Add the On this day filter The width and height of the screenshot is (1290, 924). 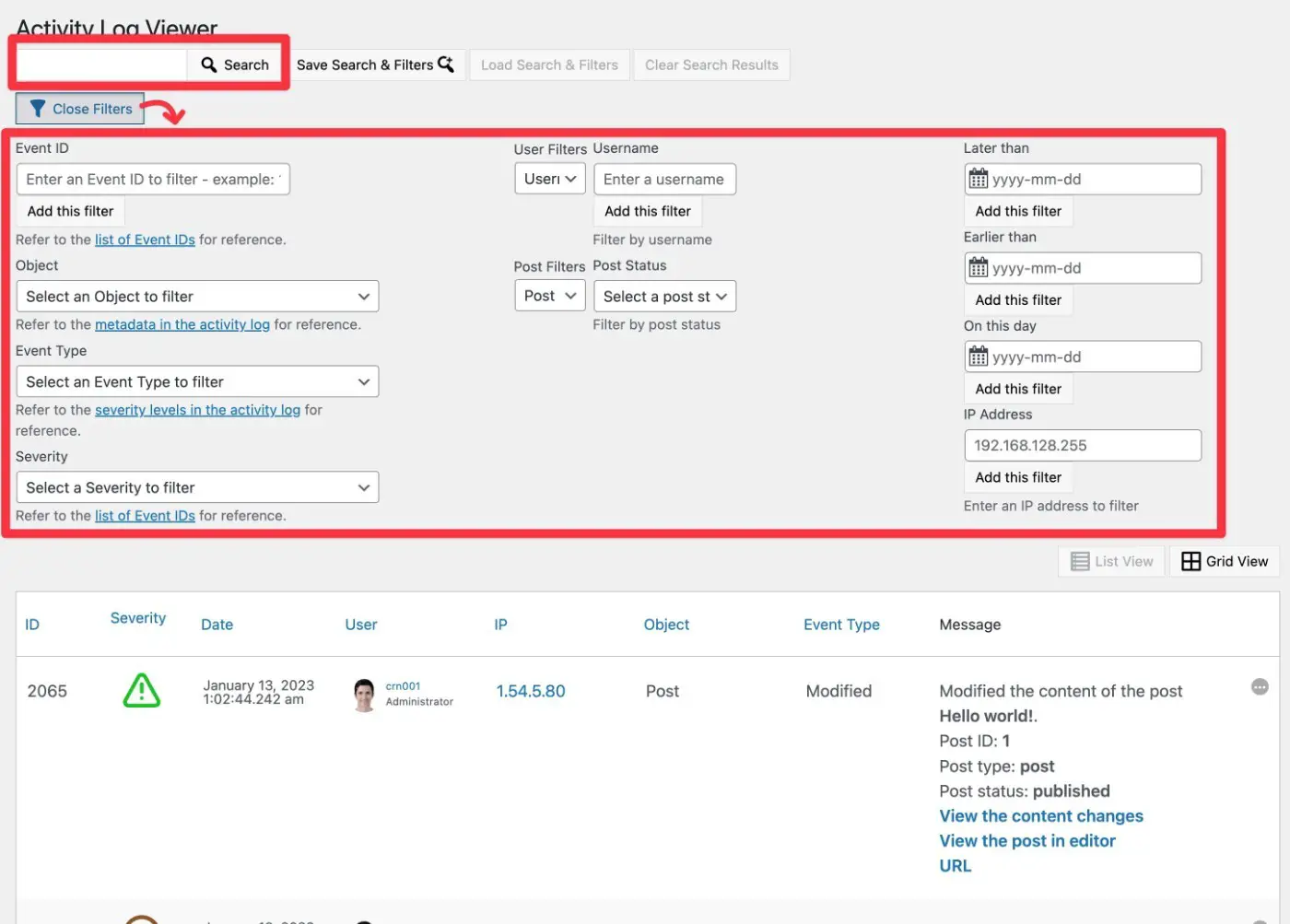click(x=1018, y=389)
